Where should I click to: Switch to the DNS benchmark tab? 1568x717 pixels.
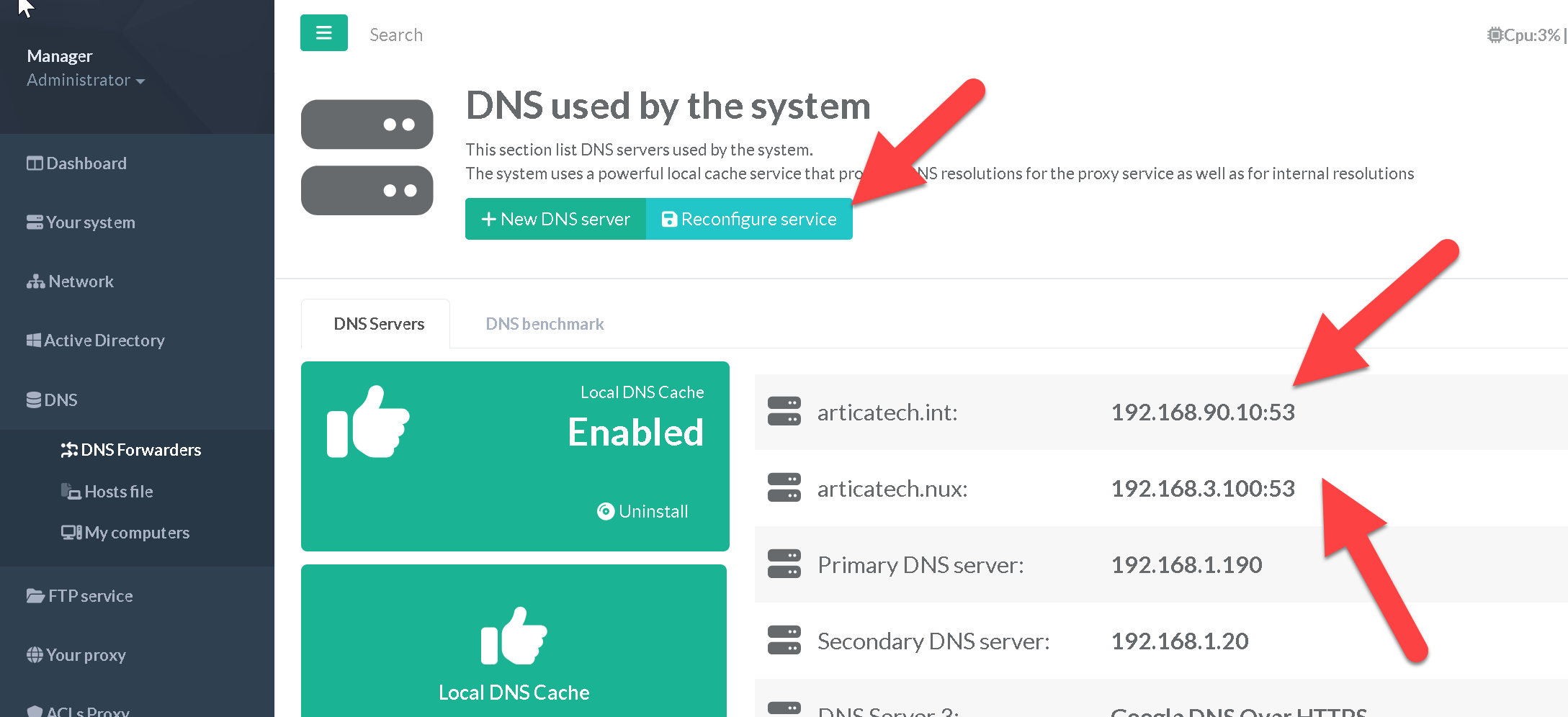pyautogui.click(x=545, y=324)
